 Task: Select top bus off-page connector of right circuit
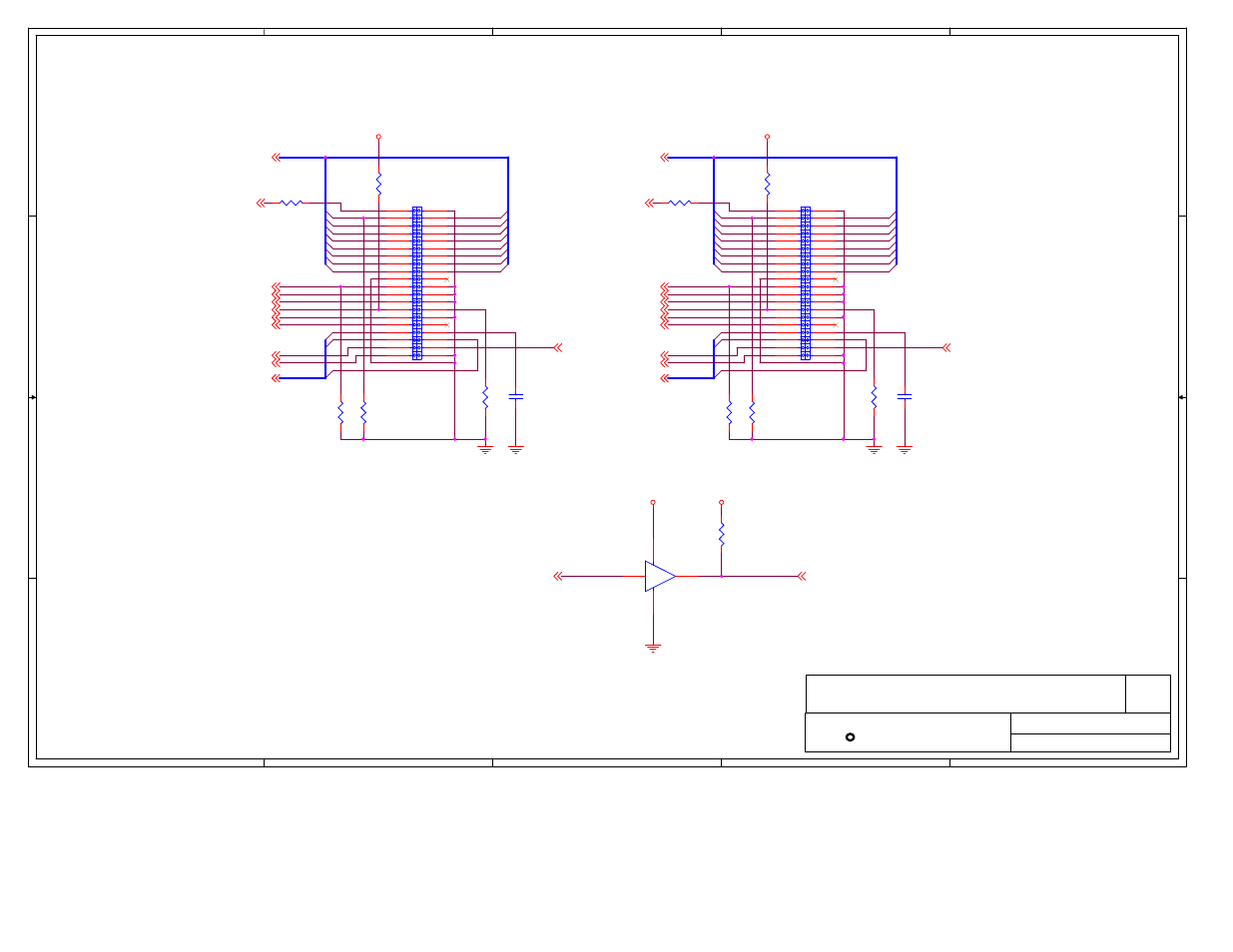click(x=665, y=157)
